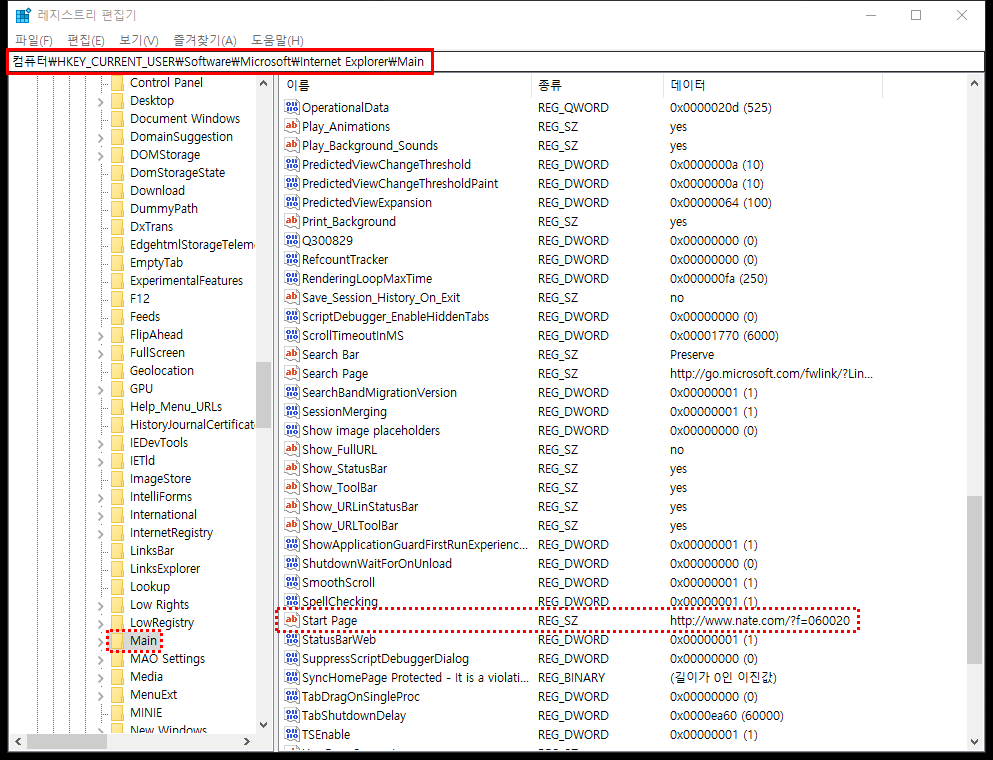Click the Print_Background string icon
This screenshot has width=993, height=760.
291,221
